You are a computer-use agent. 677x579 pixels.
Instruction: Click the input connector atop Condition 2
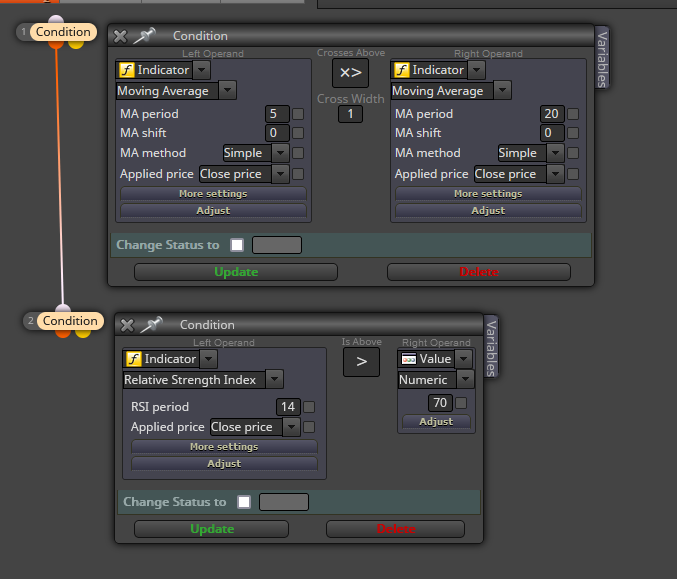63,308
